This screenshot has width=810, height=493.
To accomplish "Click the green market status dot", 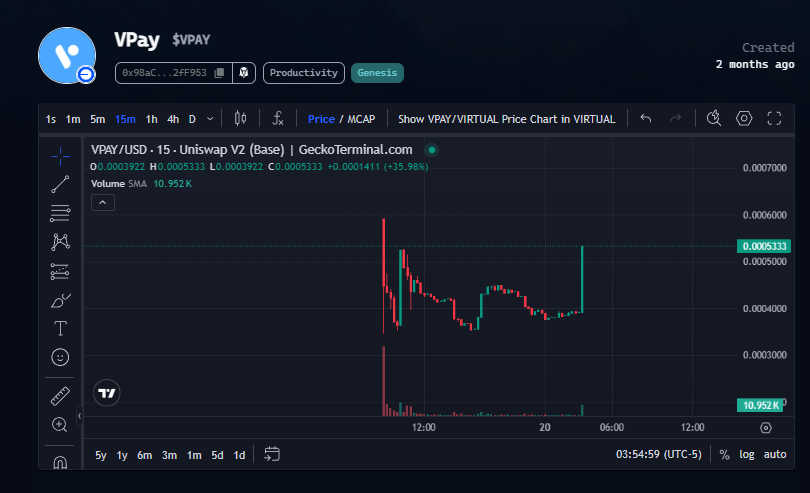I will (x=431, y=150).
